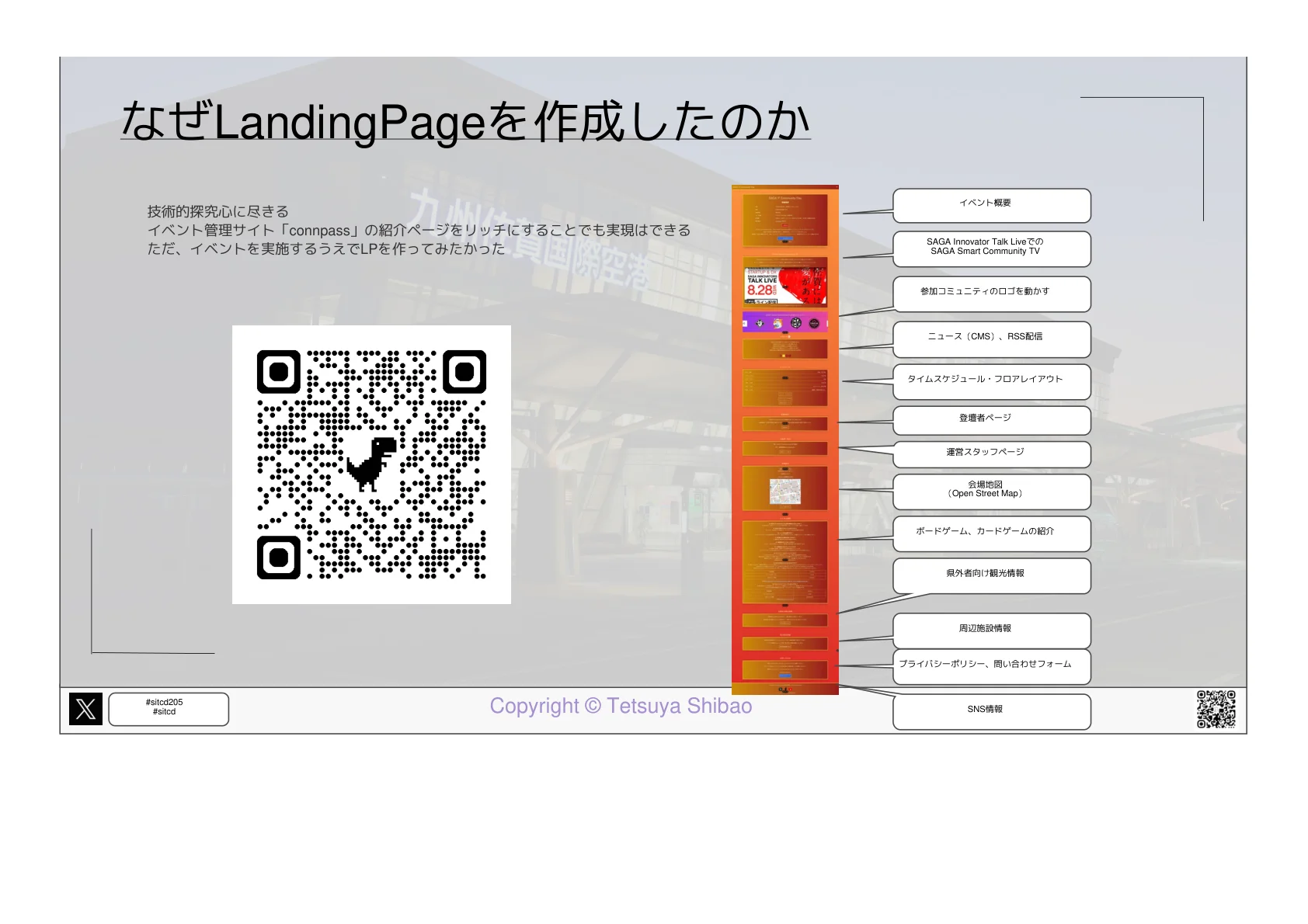Select the イベント概要 callout box
Image resolution: width=1308 pixels, height=924 pixels.
pos(992,205)
